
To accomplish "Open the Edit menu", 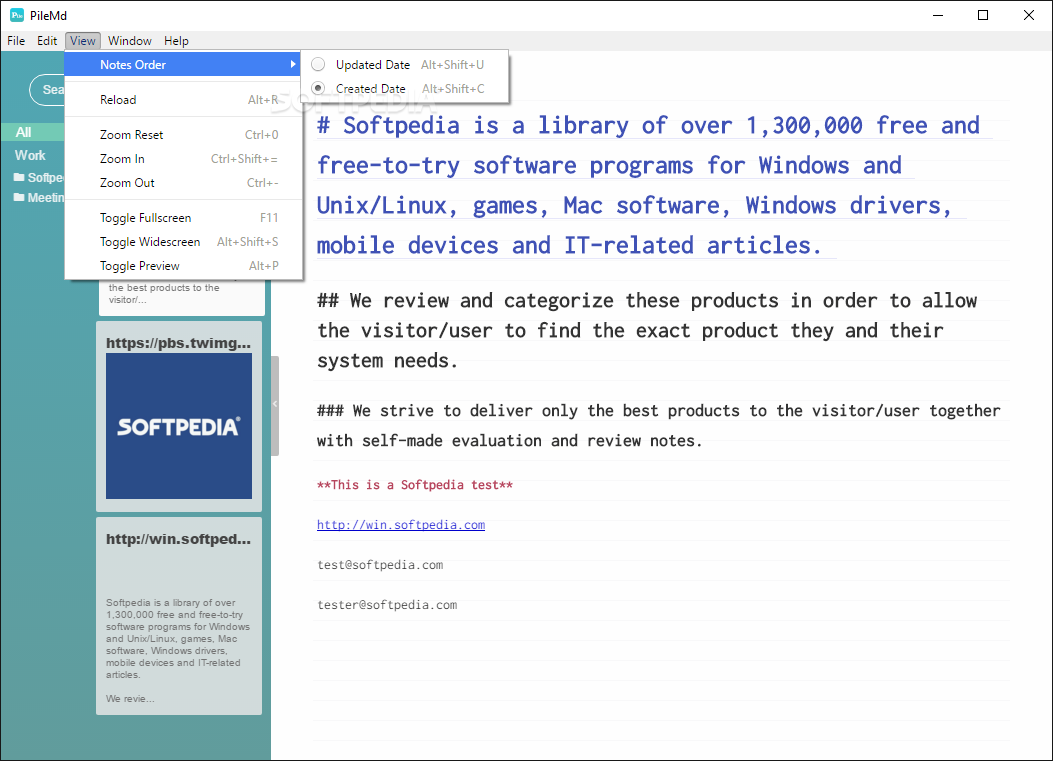I will tap(47, 41).
